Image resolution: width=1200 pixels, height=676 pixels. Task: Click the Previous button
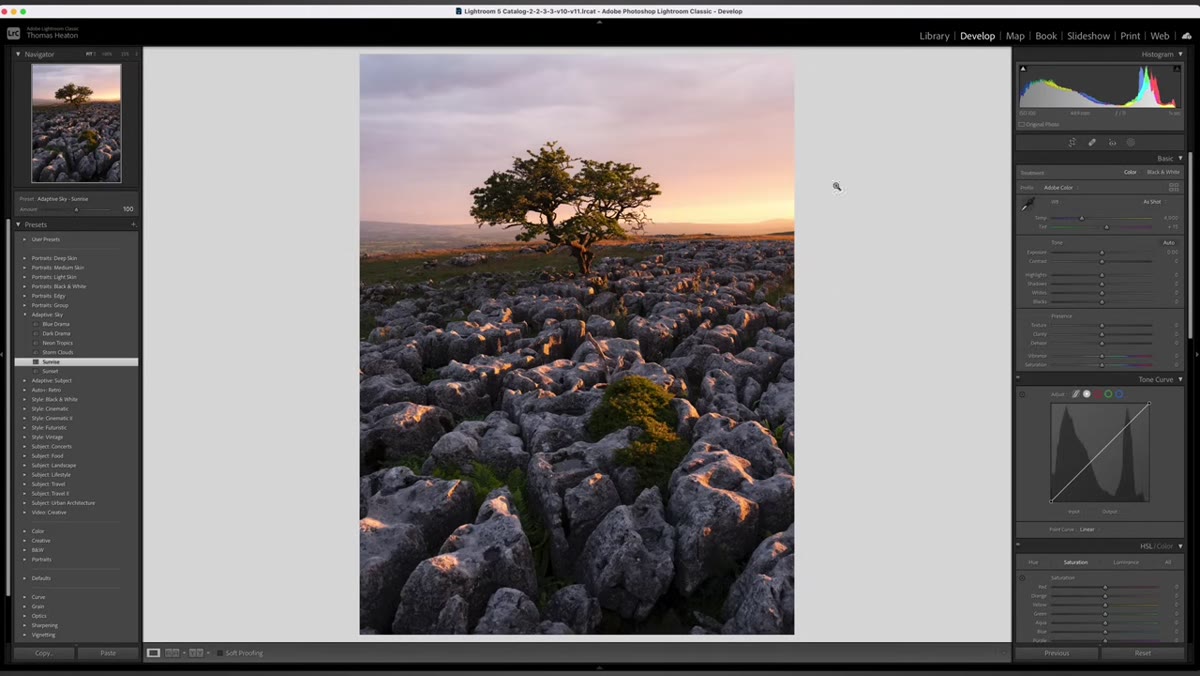tap(1057, 653)
